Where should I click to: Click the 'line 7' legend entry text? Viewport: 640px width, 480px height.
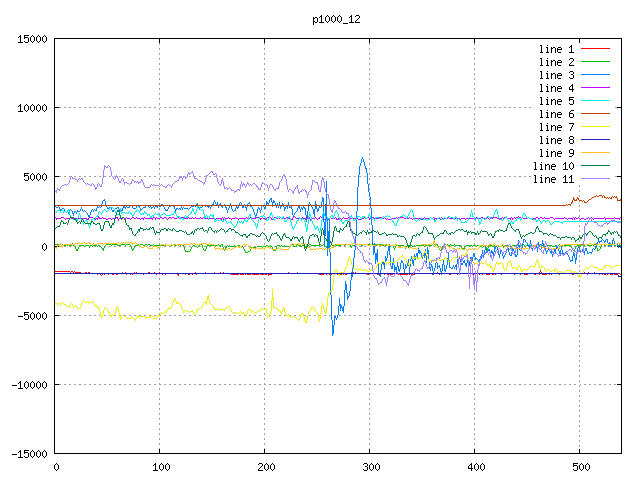556,127
